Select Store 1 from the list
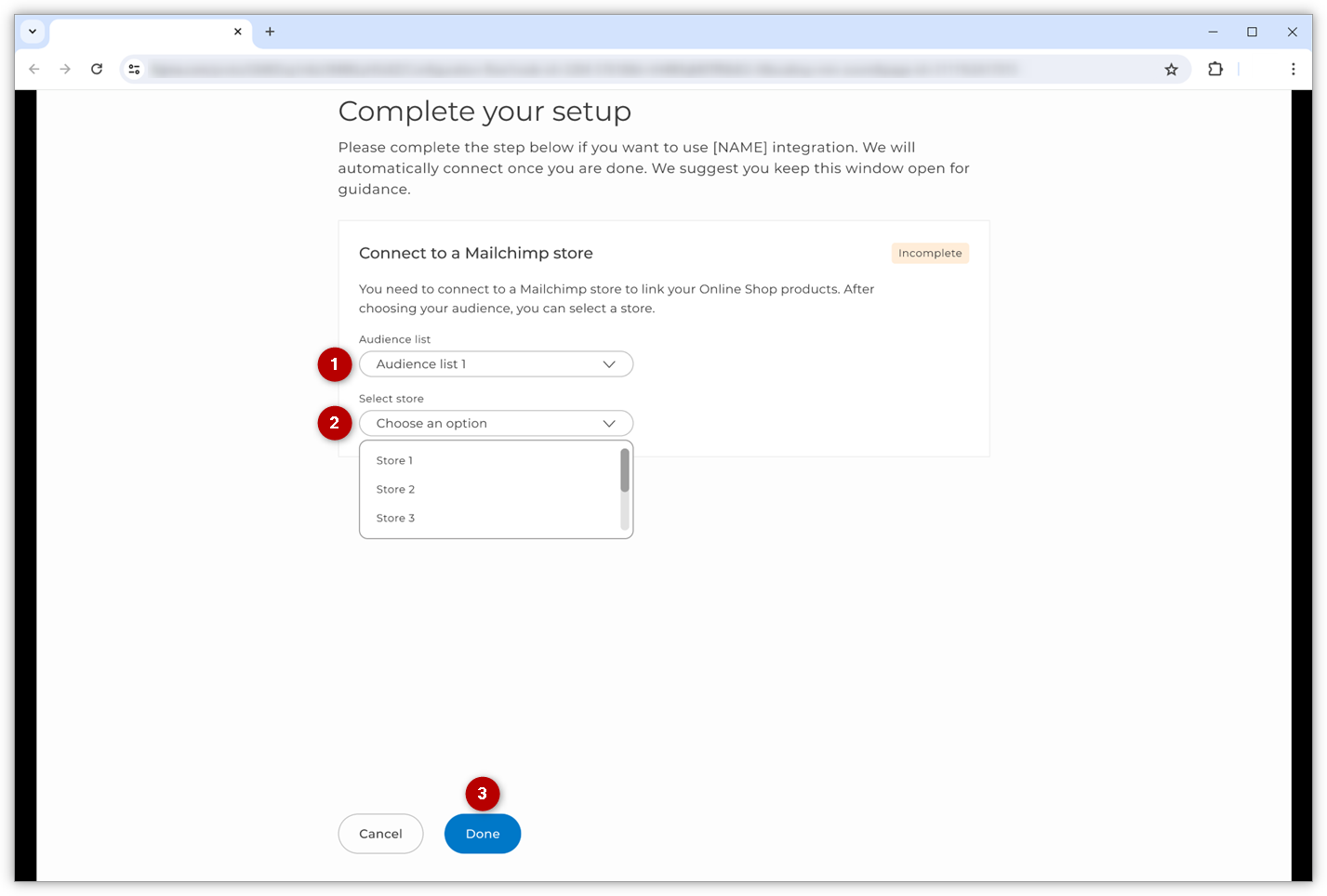This screenshot has width=1327, height=896. (x=393, y=460)
